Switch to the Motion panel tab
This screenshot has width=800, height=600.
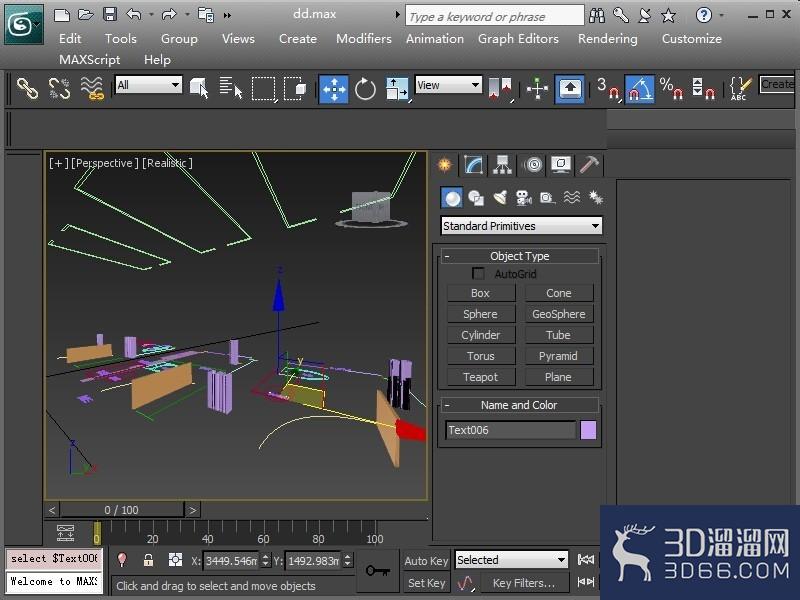pyautogui.click(x=533, y=165)
